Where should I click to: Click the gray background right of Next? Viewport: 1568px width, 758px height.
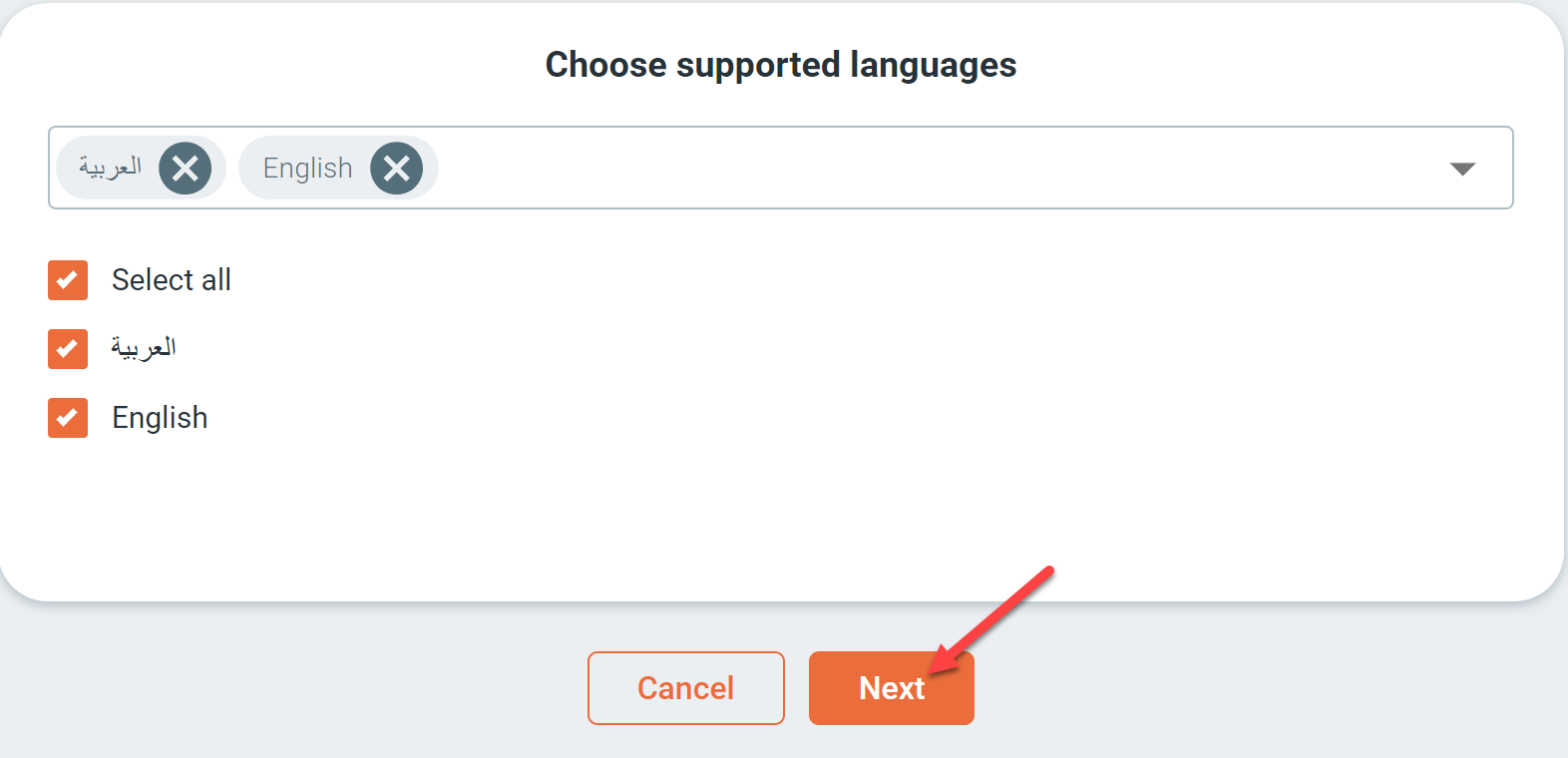pos(1267,688)
